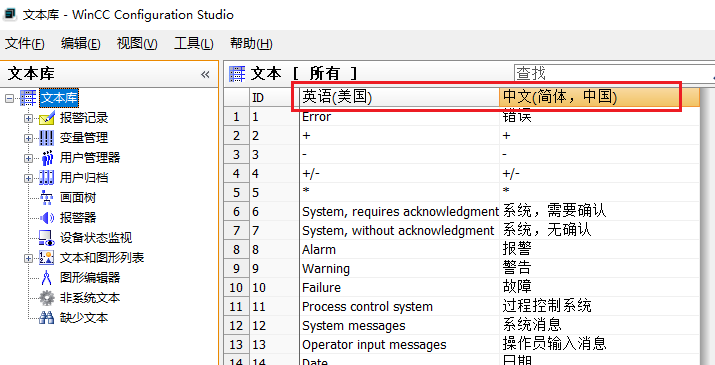Select 画面树 in the tree
This screenshot has width=715, height=365.
click(x=78, y=198)
